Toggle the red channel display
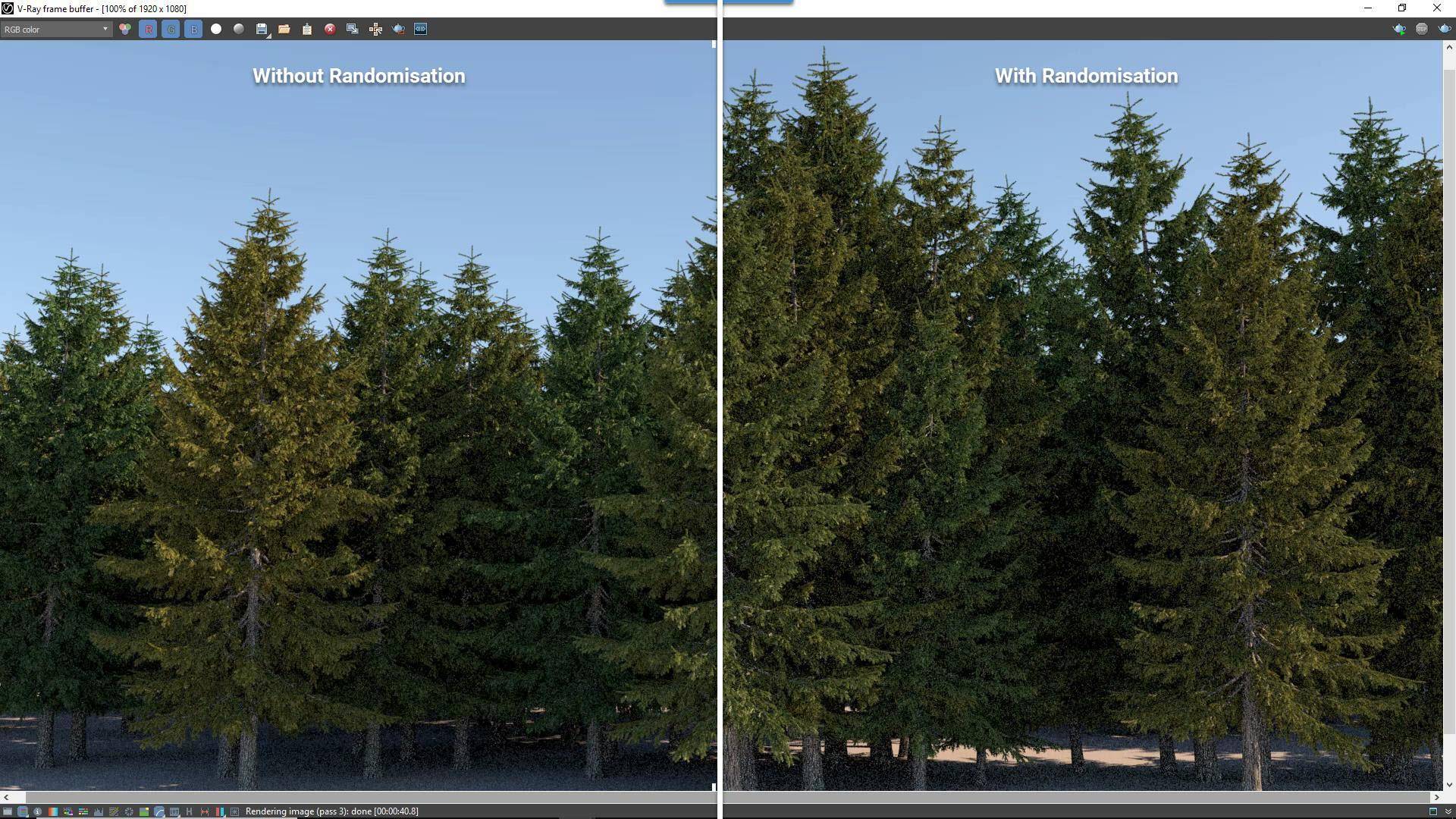The width and height of the screenshot is (1456, 819). pos(149,29)
